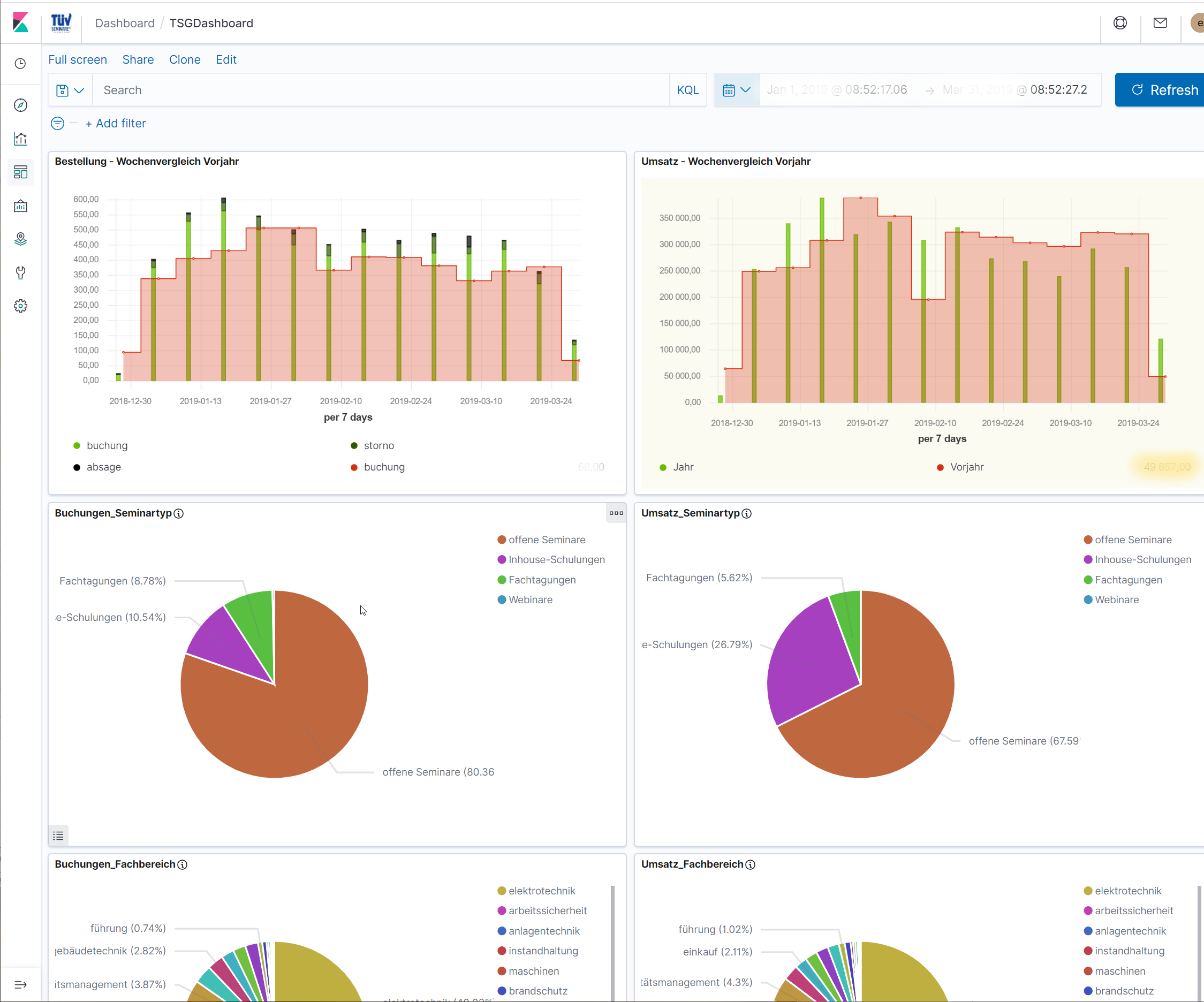The height and width of the screenshot is (1002, 1204).
Task: Toggle anlagentechnik legend in Buchungen_Fachbereich
Action: point(539,931)
